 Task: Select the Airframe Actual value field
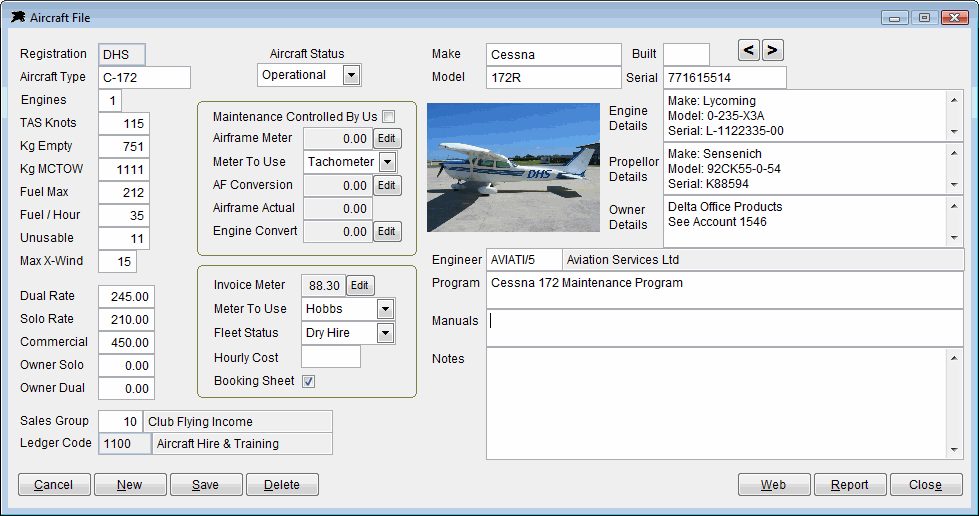point(338,209)
